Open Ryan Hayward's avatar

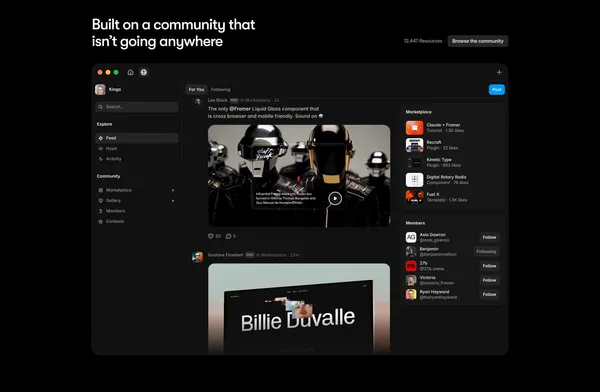pyautogui.click(x=411, y=294)
